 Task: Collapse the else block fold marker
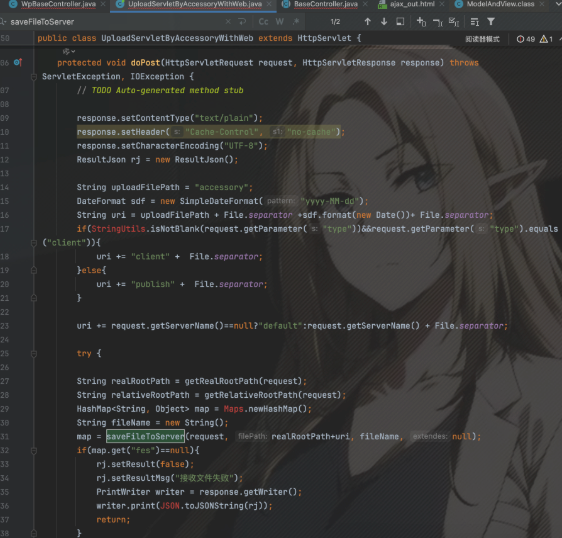coord(34,270)
